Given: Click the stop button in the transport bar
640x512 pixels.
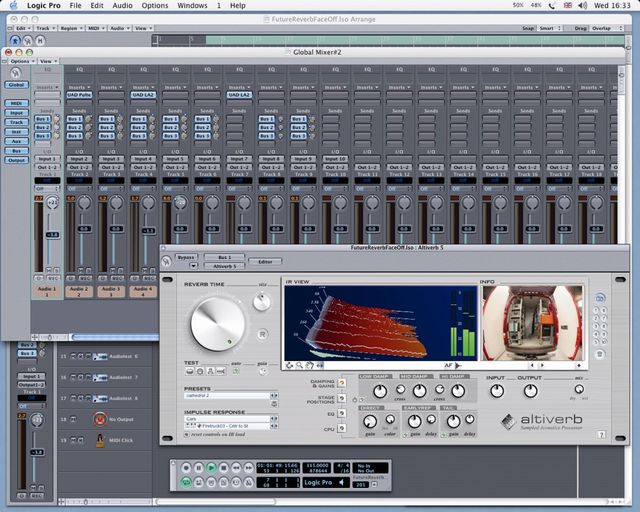Looking at the screenshot, I should (x=224, y=468).
